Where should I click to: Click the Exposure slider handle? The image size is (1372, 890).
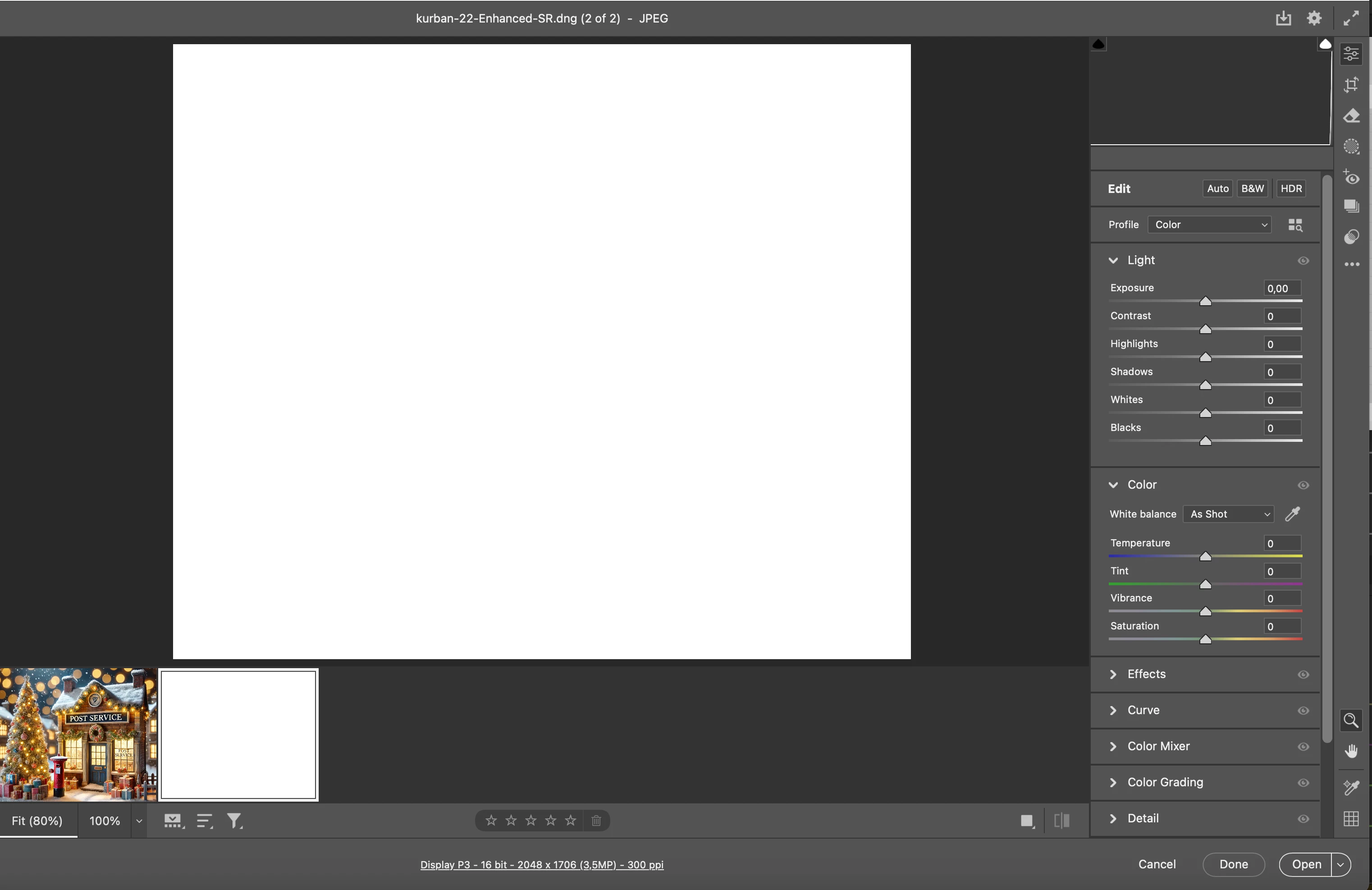tap(1205, 302)
